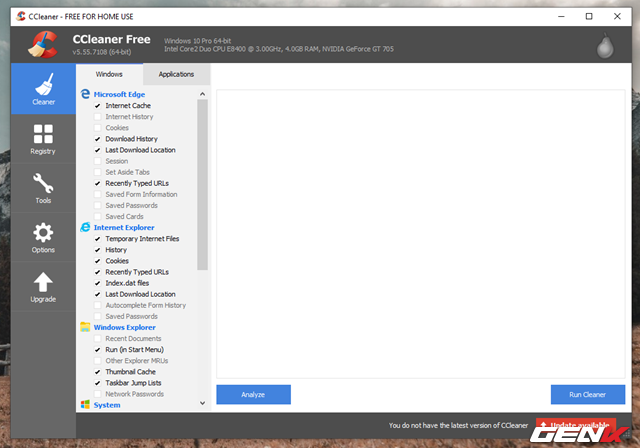
Task: Click the scroll up arrow in list
Action: point(202,94)
